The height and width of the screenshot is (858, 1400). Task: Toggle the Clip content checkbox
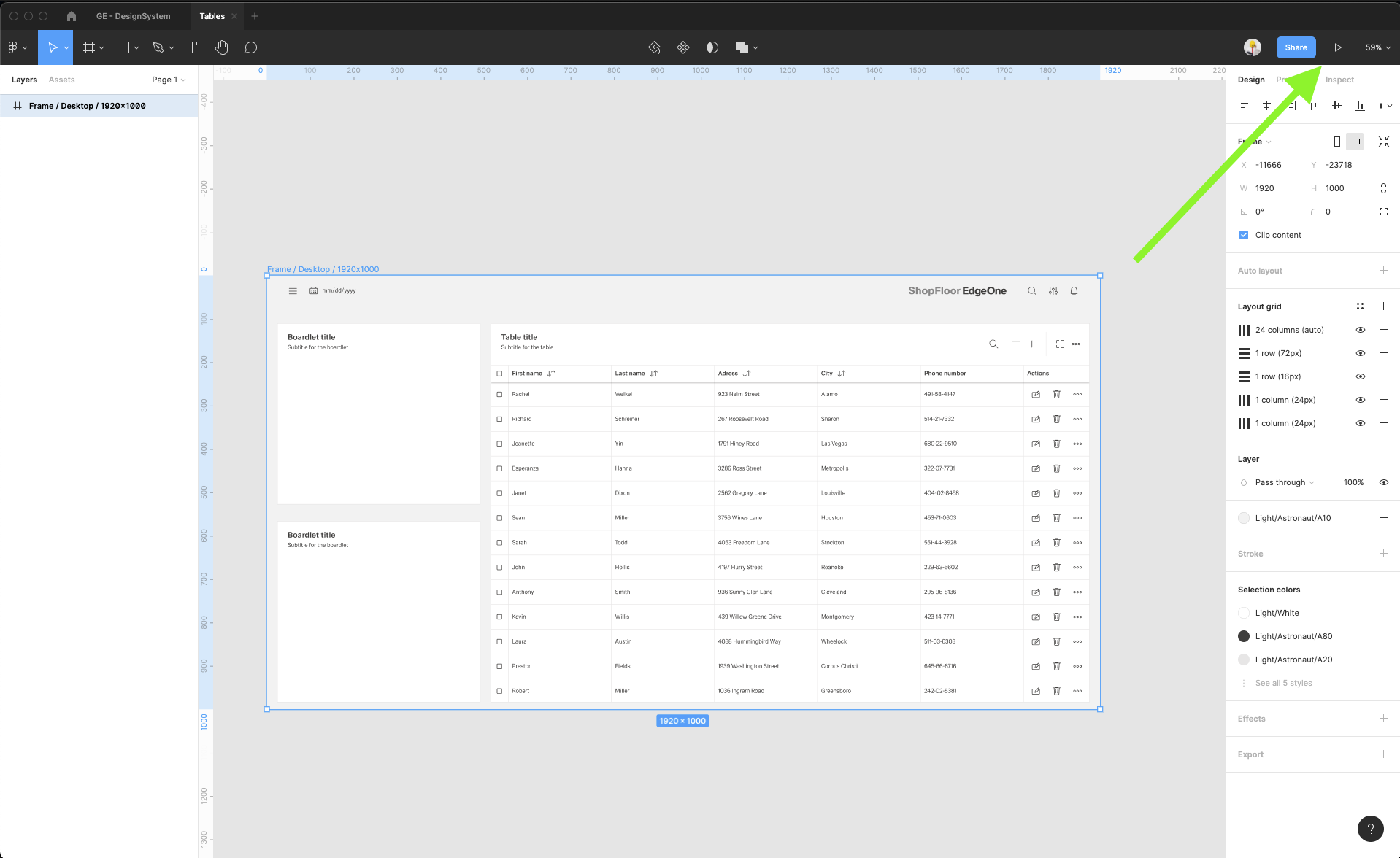[x=1244, y=235]
